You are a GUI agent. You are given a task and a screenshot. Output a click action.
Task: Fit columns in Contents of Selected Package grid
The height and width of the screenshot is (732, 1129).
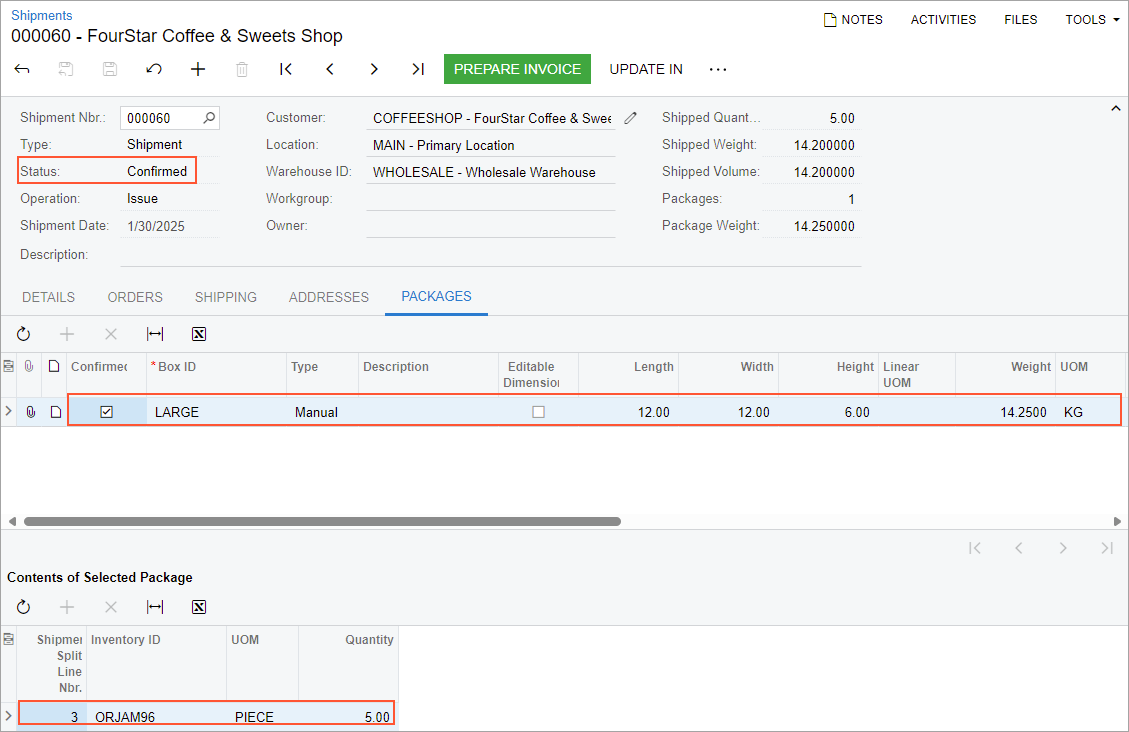tap(155, 607)
